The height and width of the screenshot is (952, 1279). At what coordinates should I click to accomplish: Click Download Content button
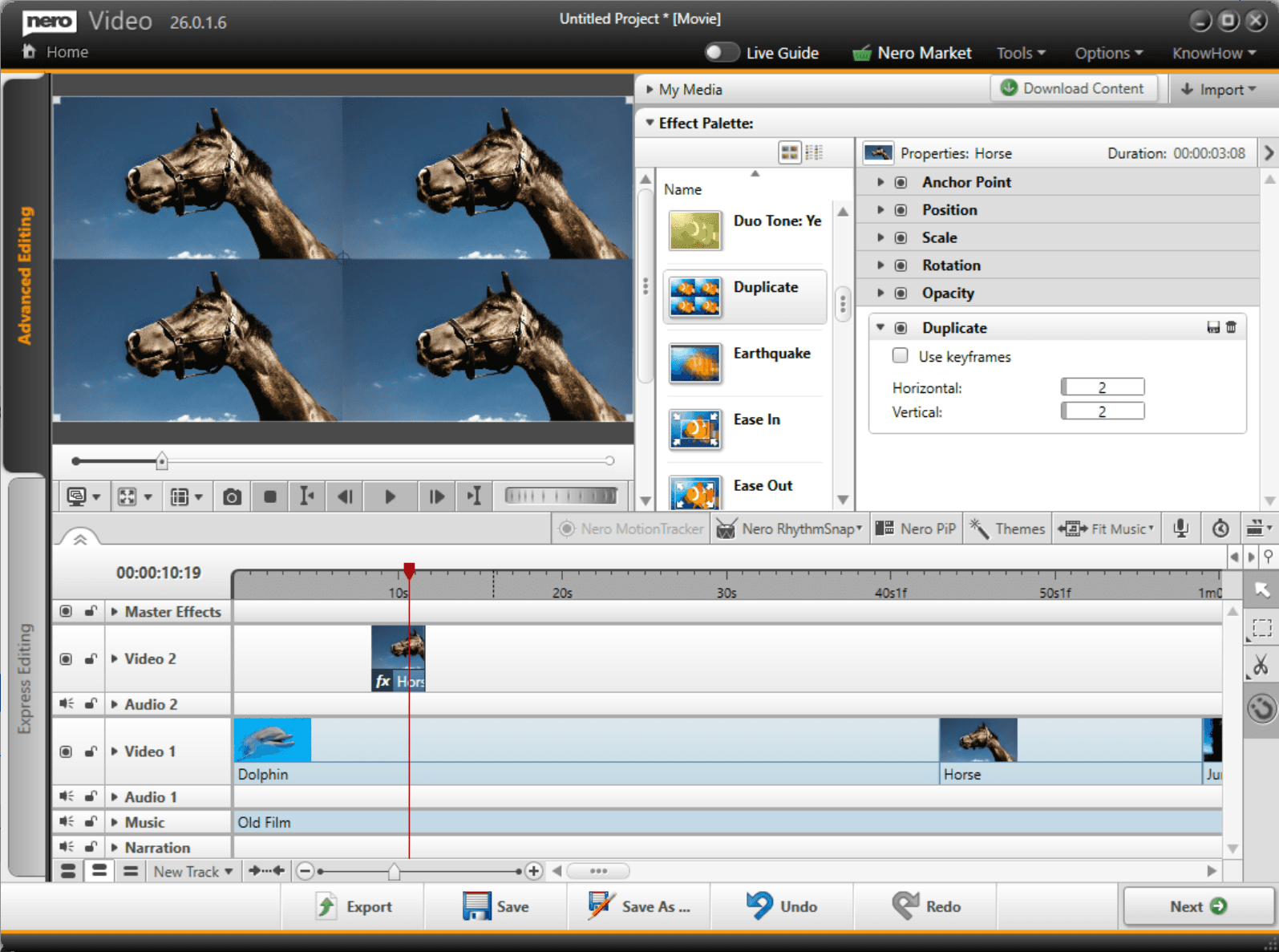[1075, 88]
